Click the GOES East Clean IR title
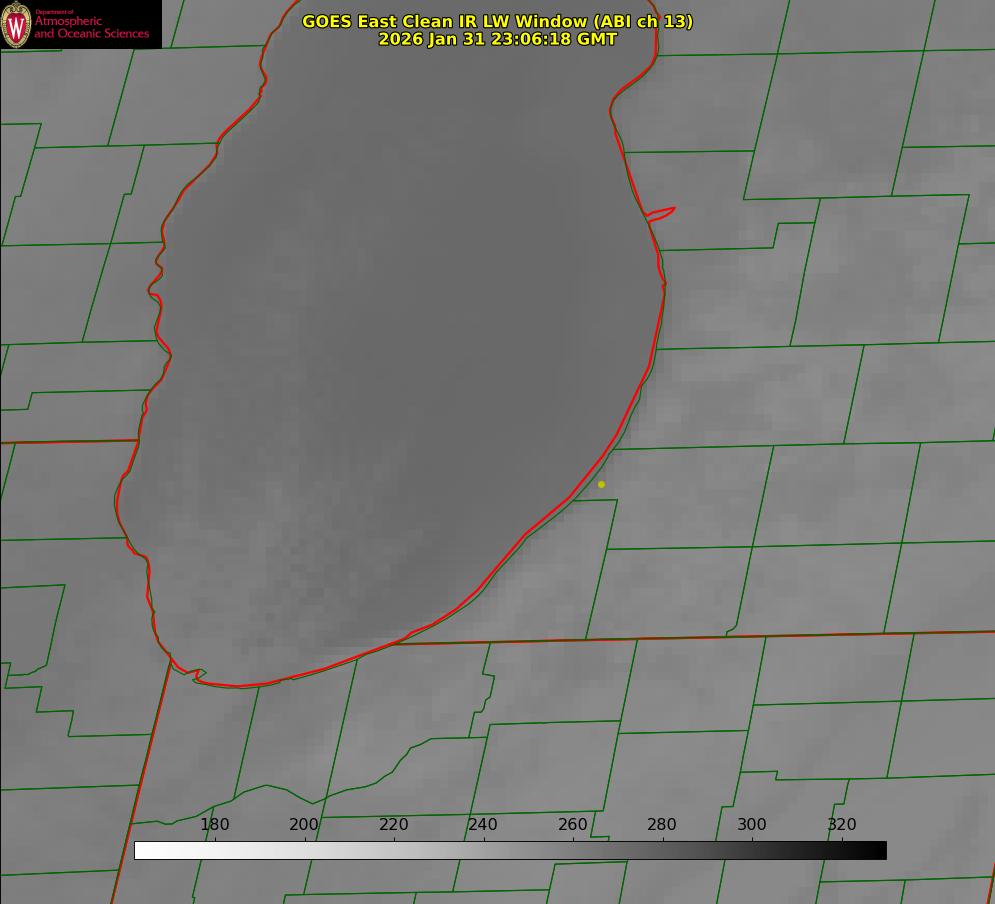995x904 pixels. (x=498, y=21)
